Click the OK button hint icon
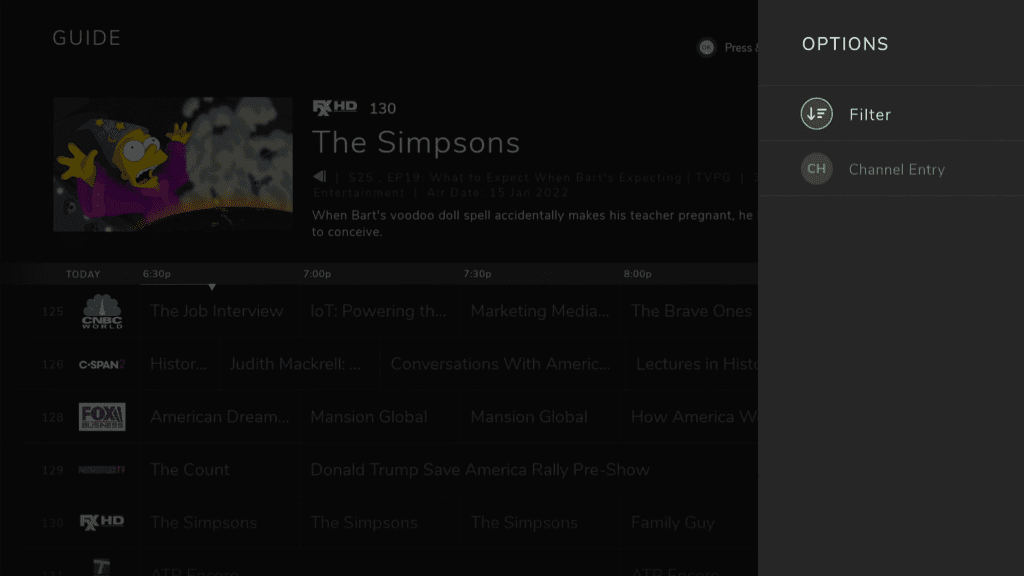This screenshot has width=1024, height=576. 706,48
